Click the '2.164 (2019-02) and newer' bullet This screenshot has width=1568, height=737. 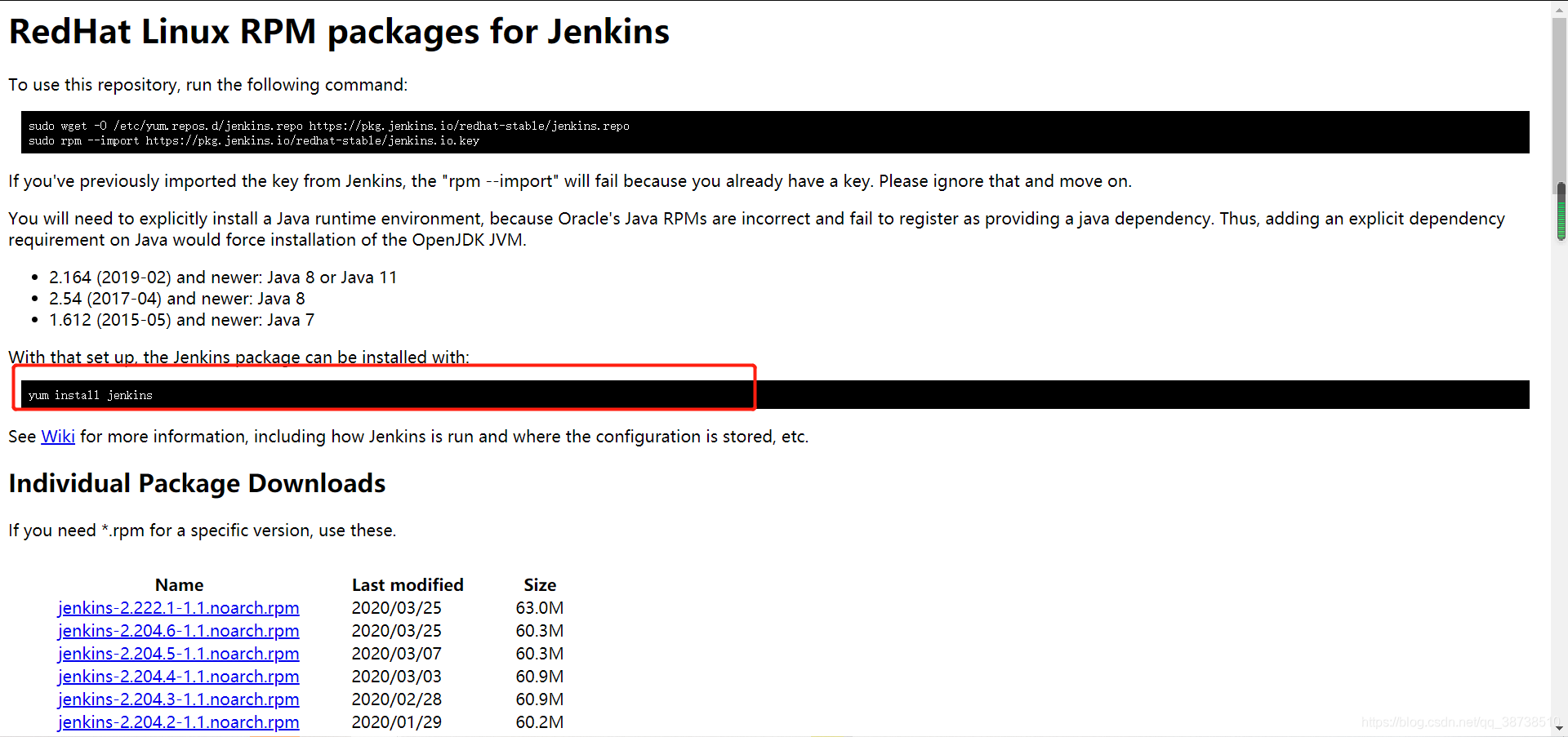tap(223, 277)
